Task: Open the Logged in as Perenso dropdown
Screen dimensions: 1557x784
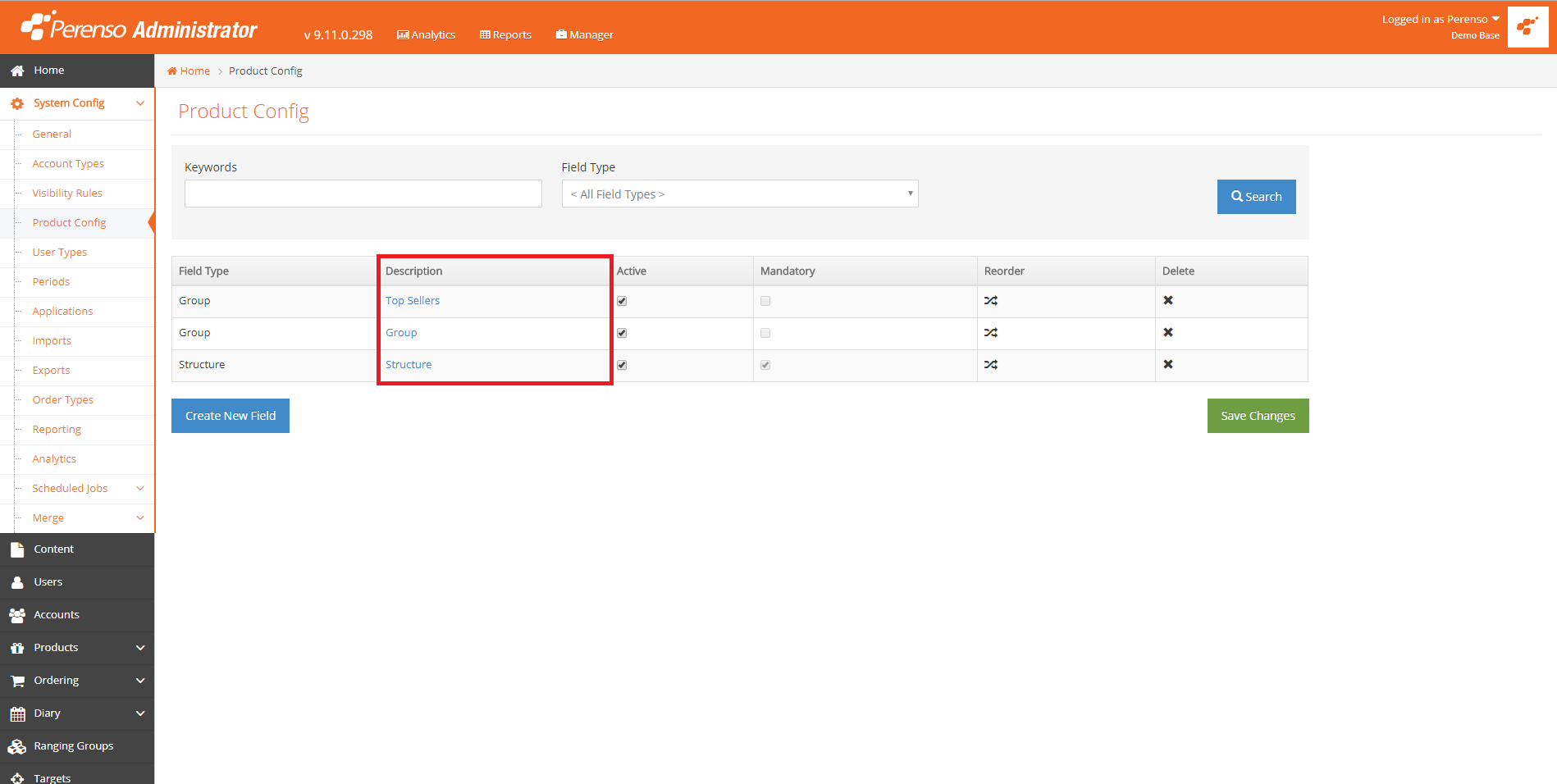Action: pos(1441,19)
